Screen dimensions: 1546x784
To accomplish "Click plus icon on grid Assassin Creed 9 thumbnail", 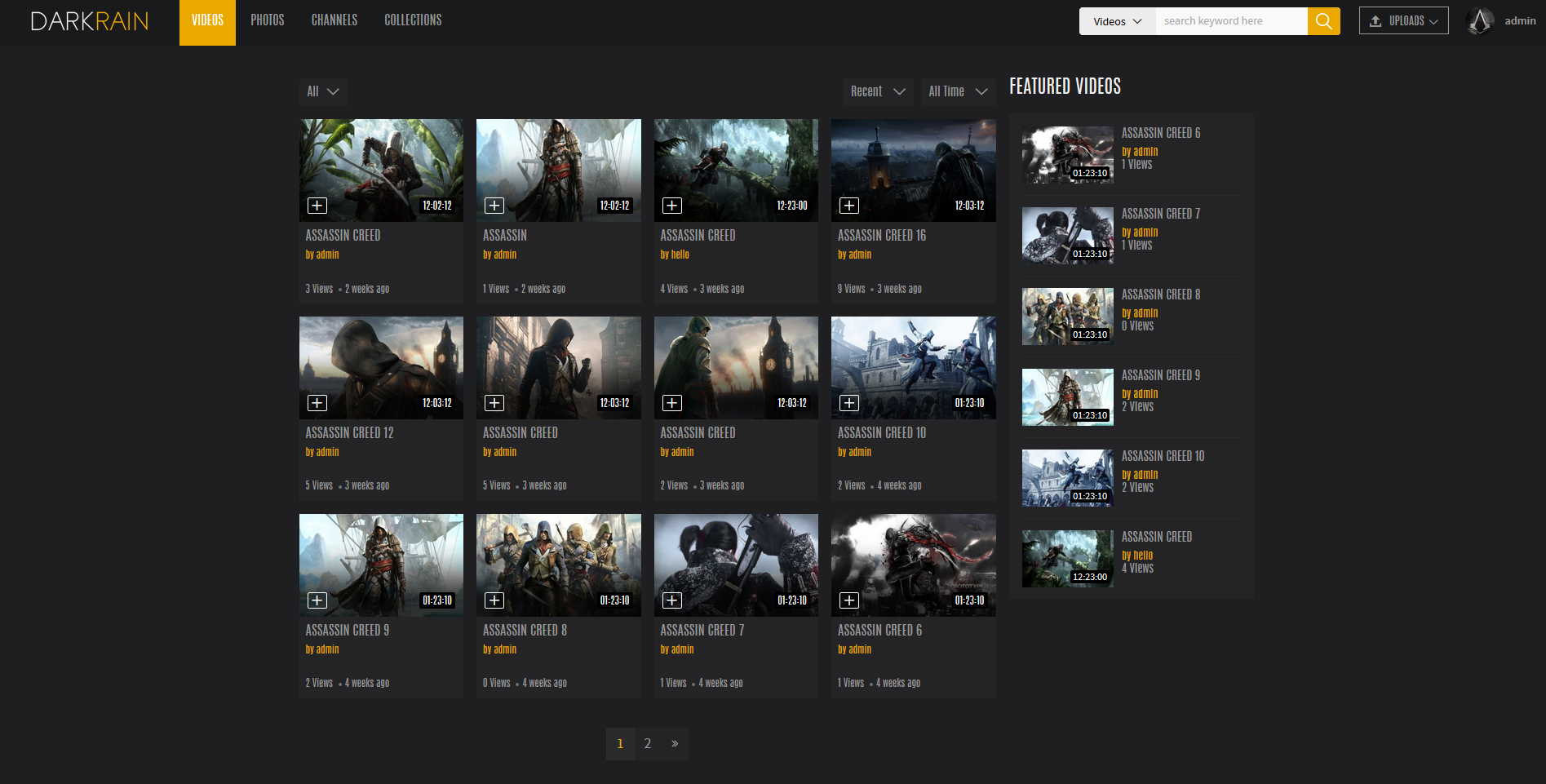I will point(317,600).
